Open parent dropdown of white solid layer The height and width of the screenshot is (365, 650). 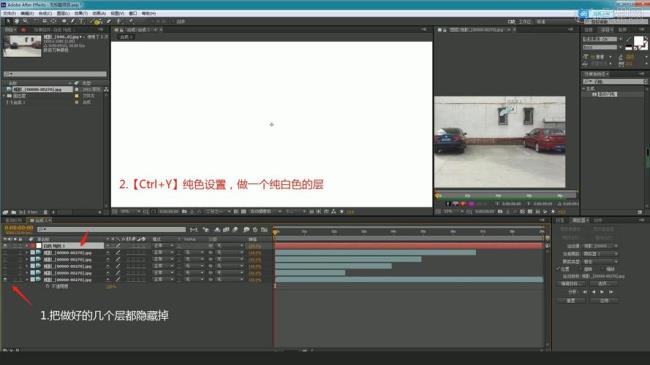tap(230, 246)
